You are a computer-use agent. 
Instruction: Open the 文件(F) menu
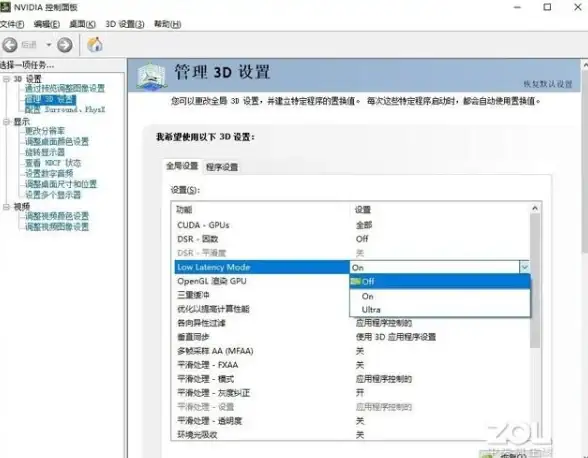(12, 24)
